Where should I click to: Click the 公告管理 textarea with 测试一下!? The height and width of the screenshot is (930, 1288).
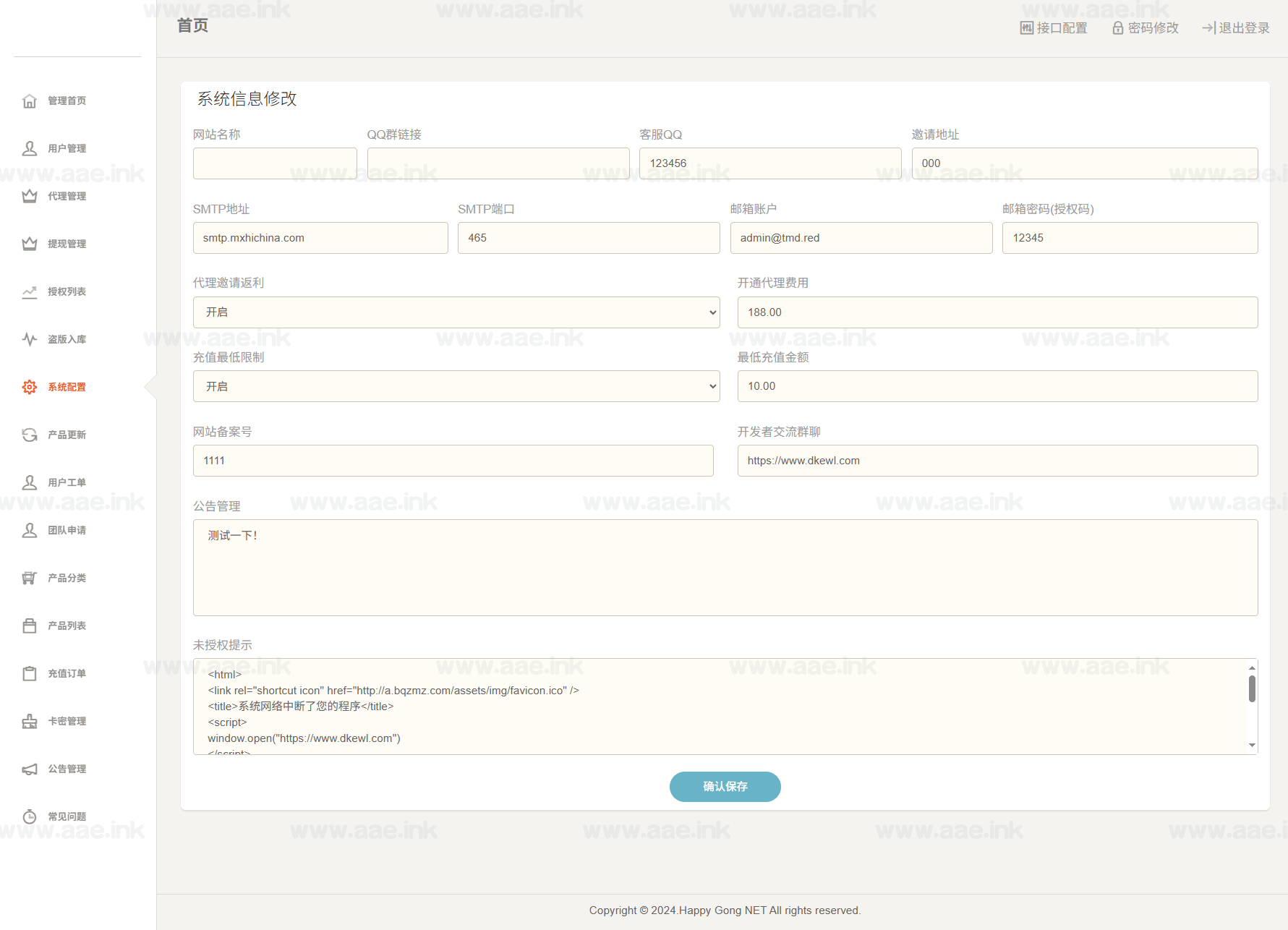(x=725, y=568)
